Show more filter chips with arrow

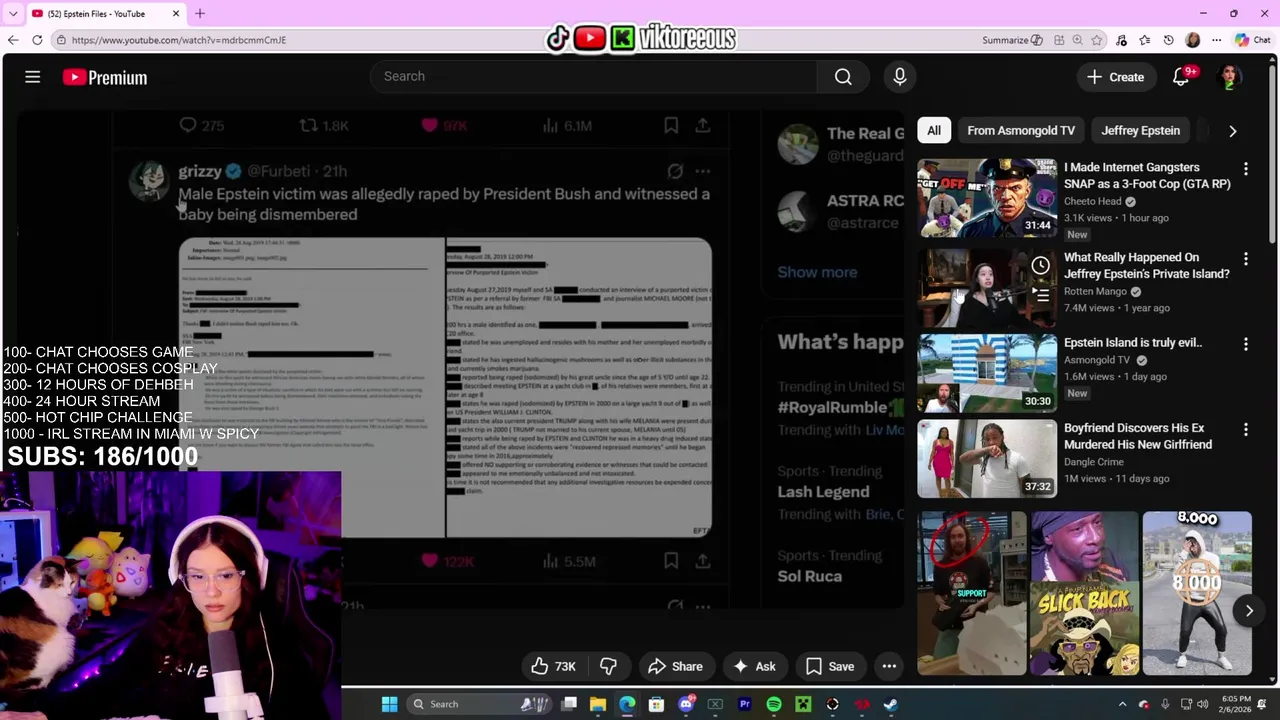[x=1232, y=131]
